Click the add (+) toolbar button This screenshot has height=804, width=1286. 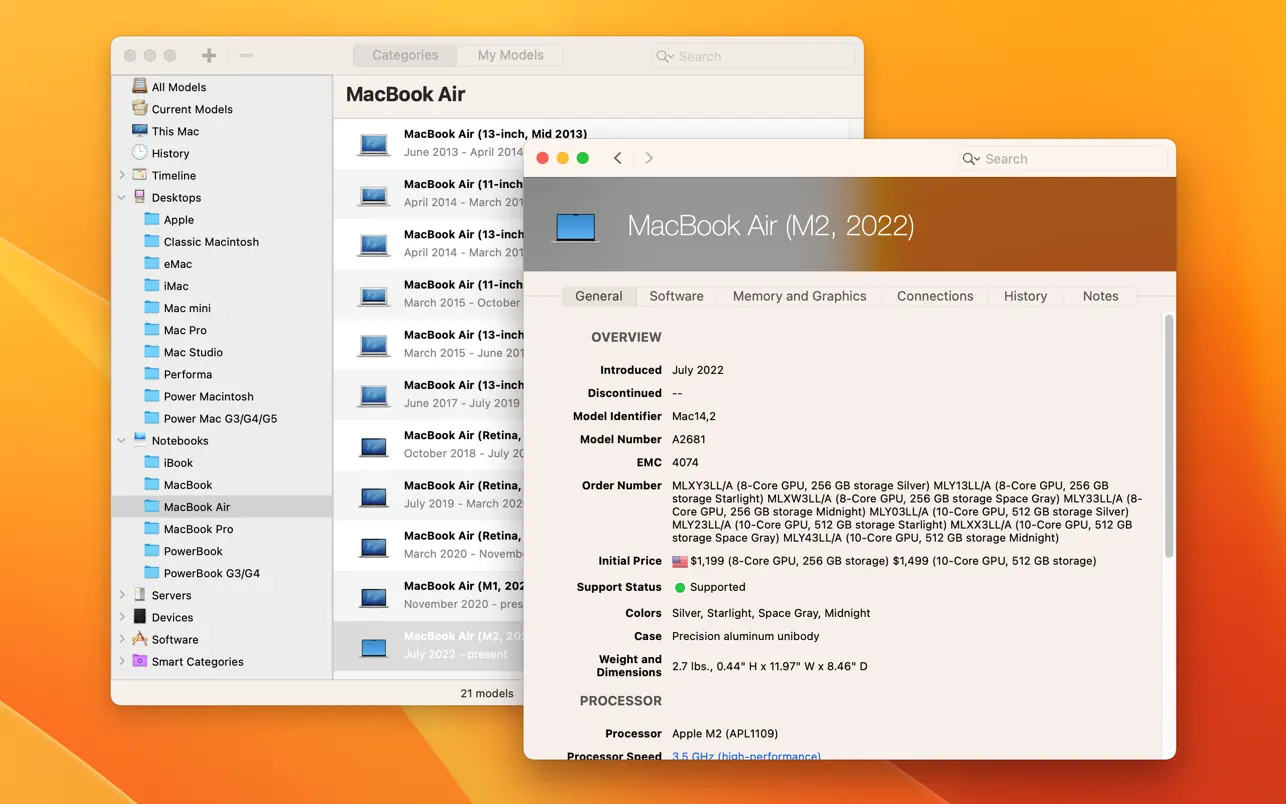[x=209, y=56]
